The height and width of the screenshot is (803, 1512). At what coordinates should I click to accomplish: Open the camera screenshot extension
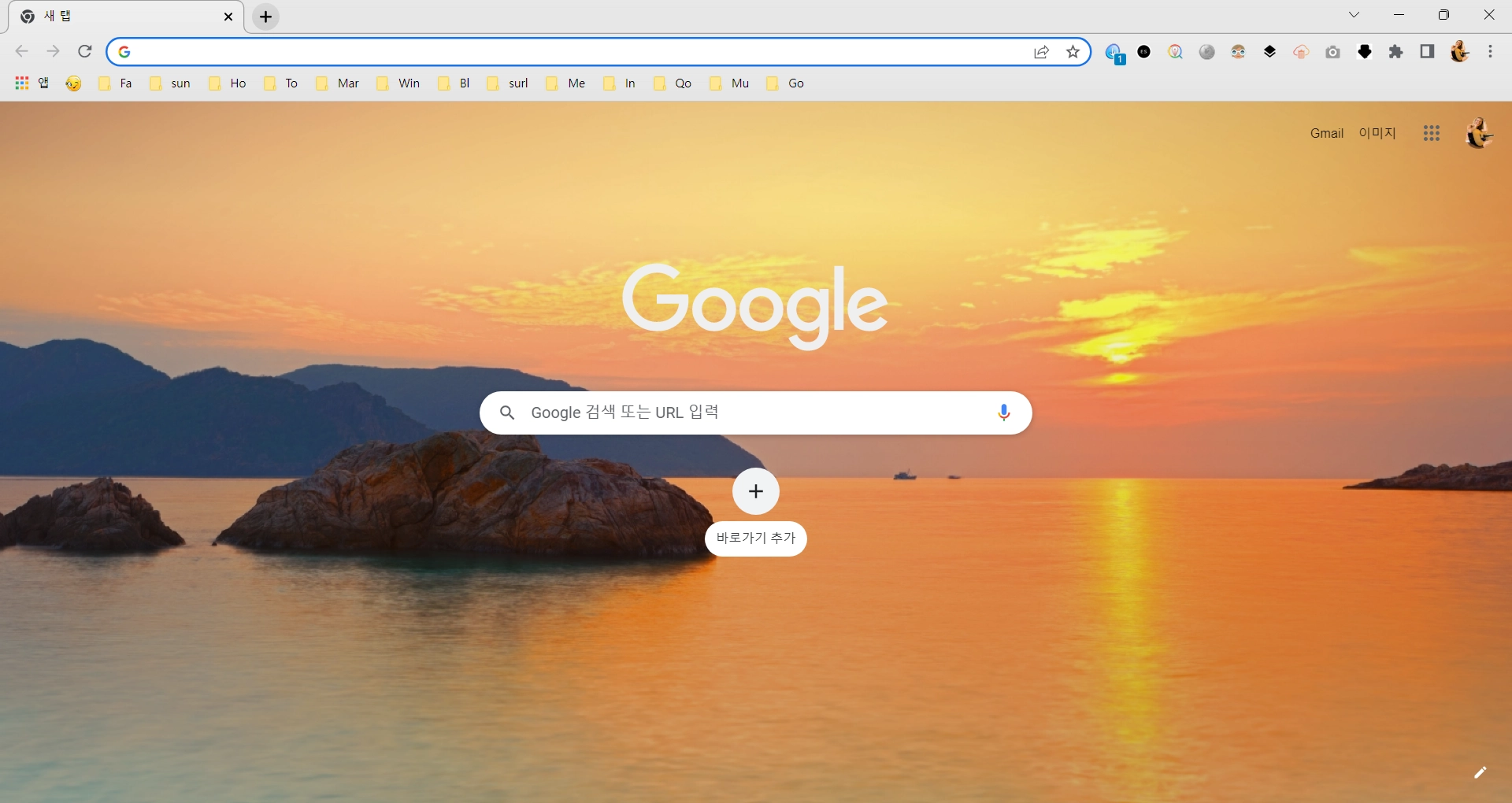tap(1332, 52)
